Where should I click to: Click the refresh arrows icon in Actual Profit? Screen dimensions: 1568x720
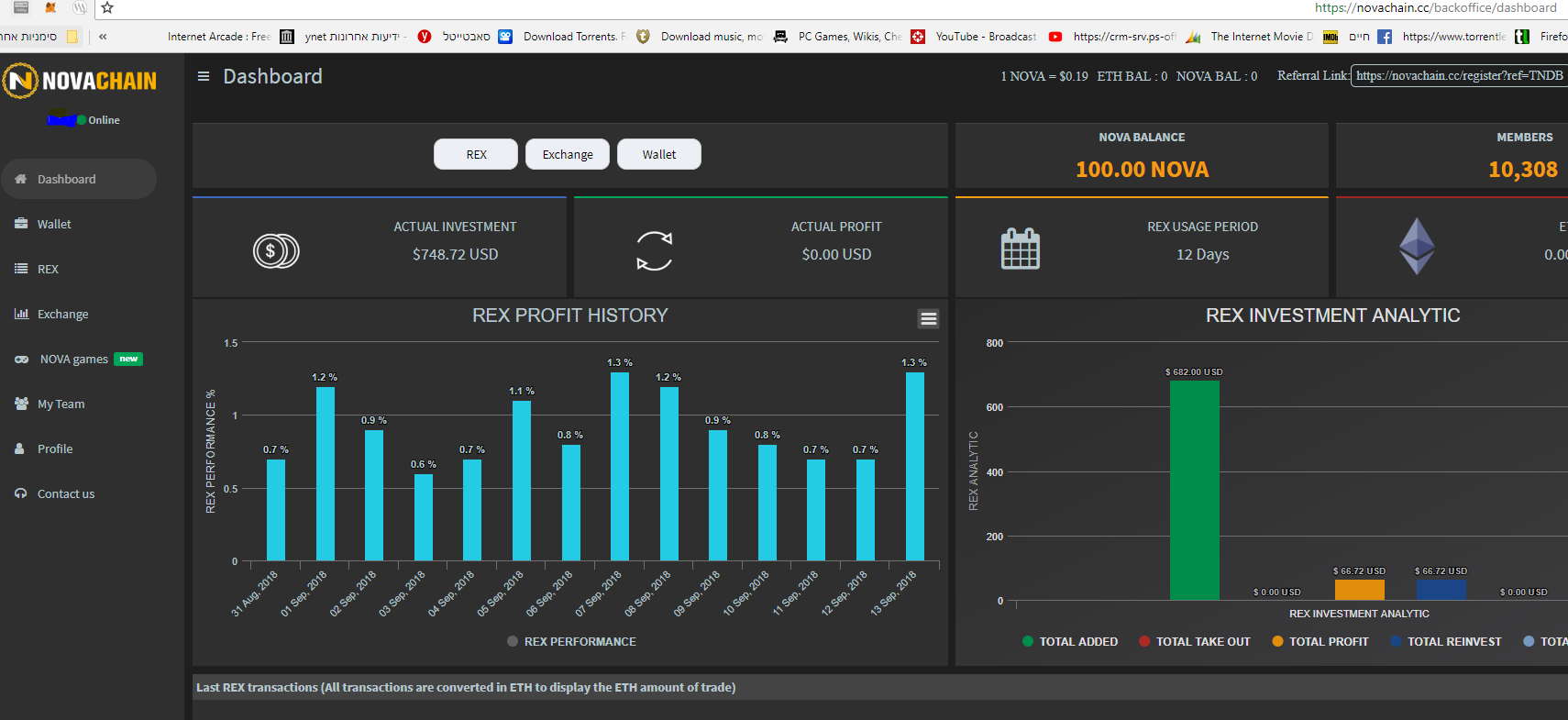click(655, 251)
